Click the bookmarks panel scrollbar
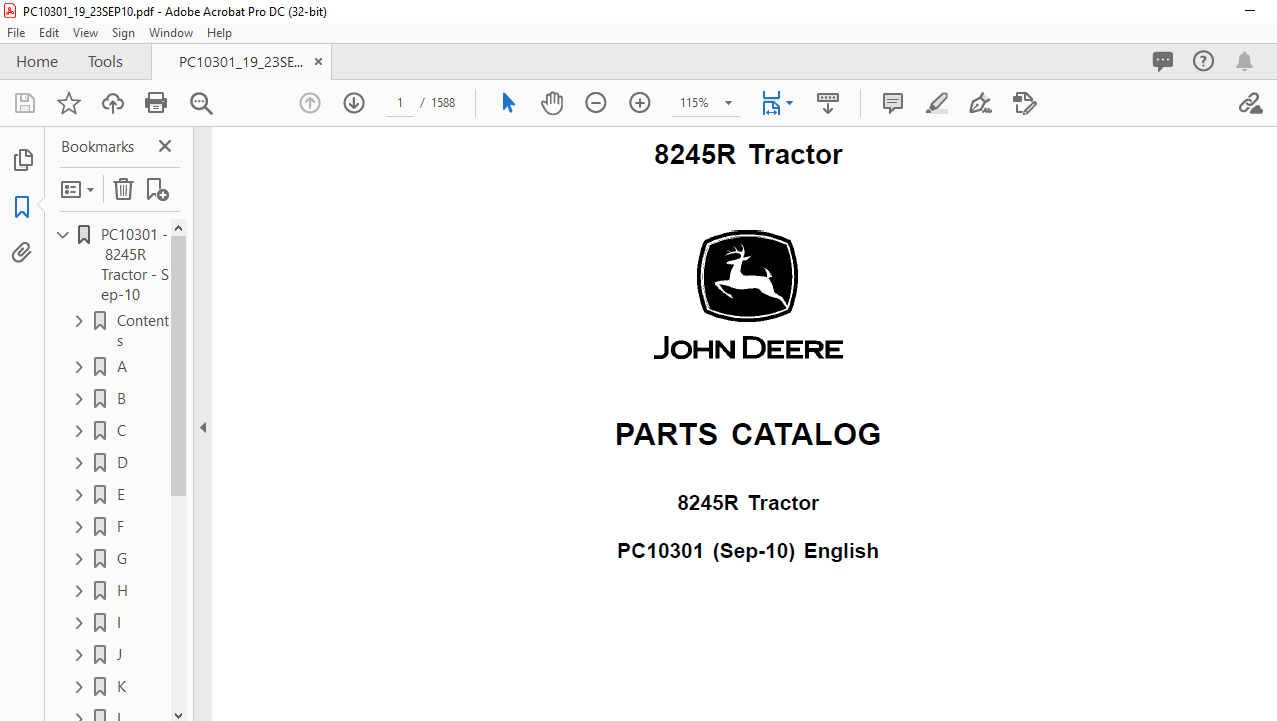Image resolution: width=1277 pixels, height=721 pixels. pos(179,366)
